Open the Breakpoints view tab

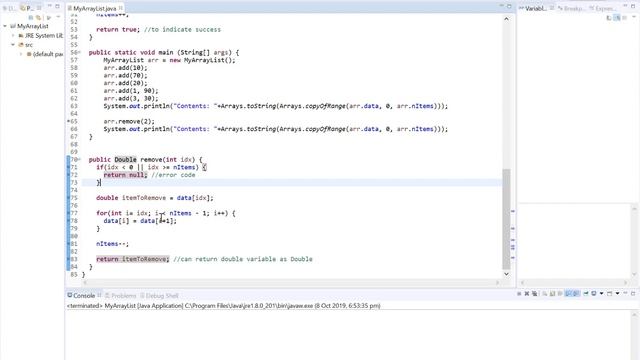pyautogui.click(x=571, y=8)
